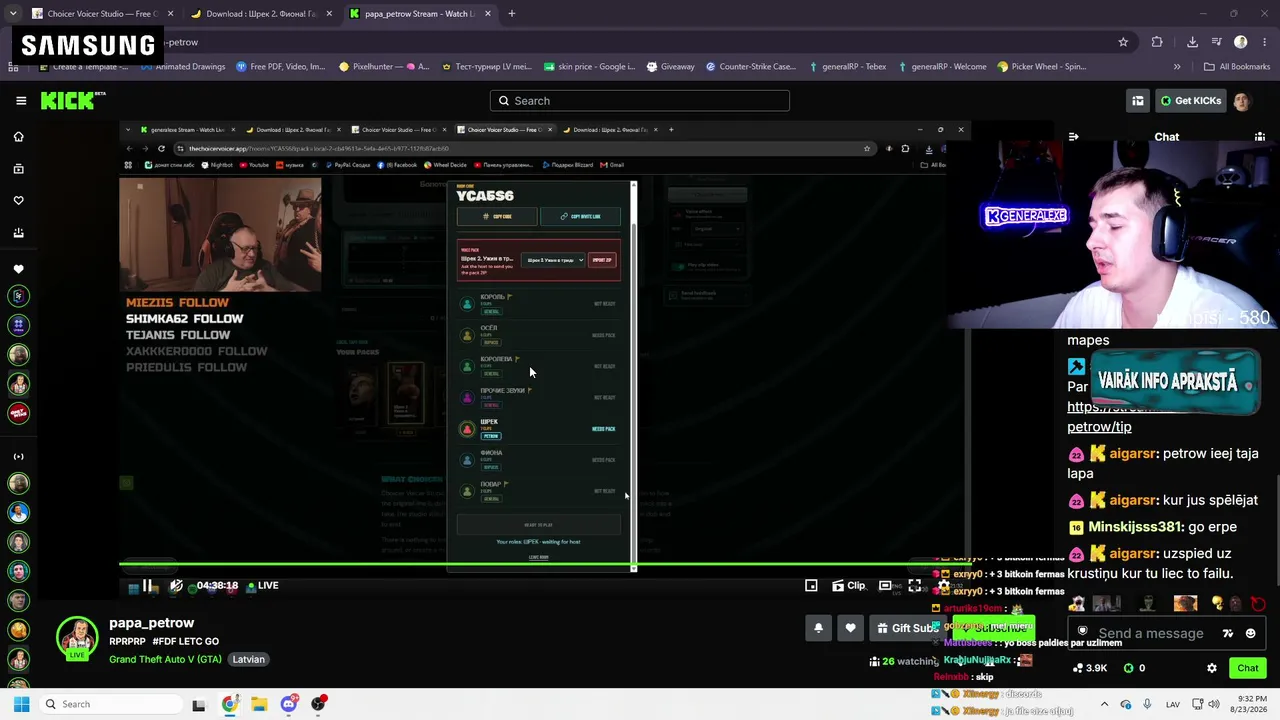
Task: Open the generalRP - Tebex bookmark
Action: 847,67
